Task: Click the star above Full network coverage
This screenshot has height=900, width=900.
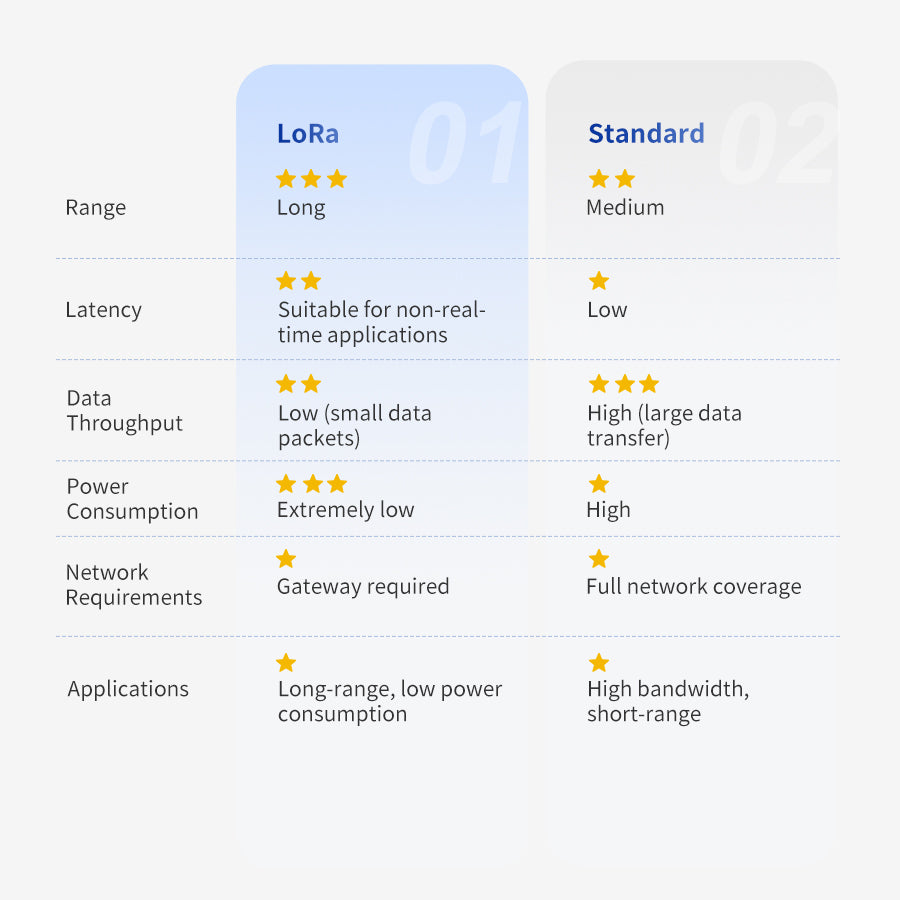Action: 599,559
